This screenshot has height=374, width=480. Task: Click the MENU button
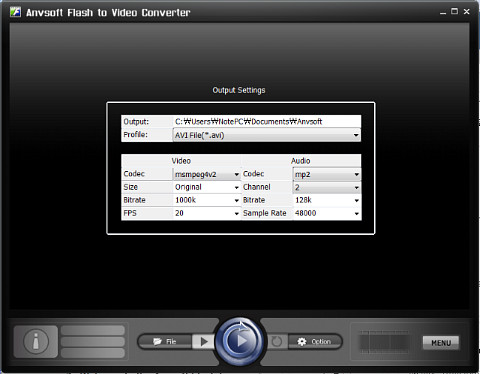click(x=441, y=343)
